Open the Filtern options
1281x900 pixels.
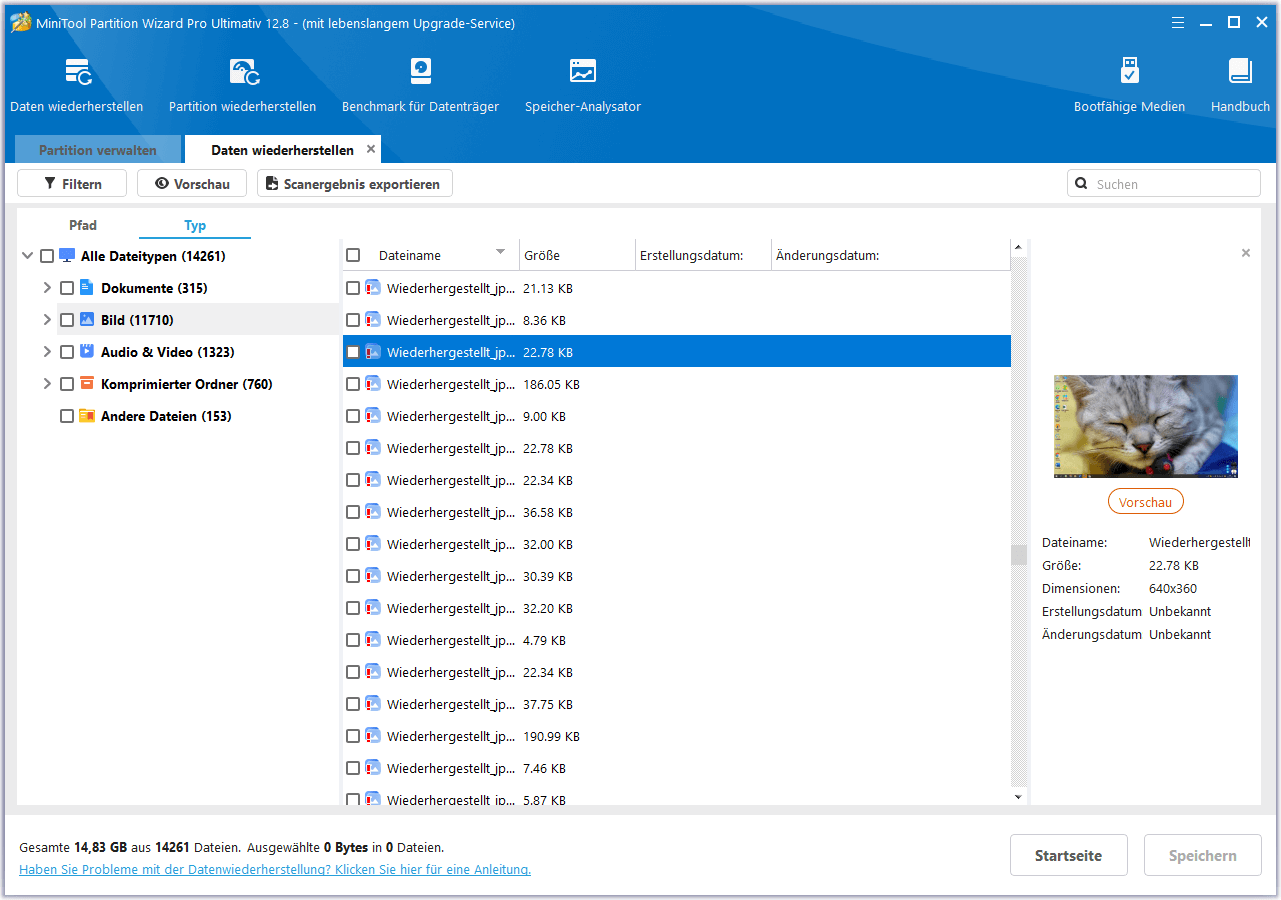tap(72, 184)
